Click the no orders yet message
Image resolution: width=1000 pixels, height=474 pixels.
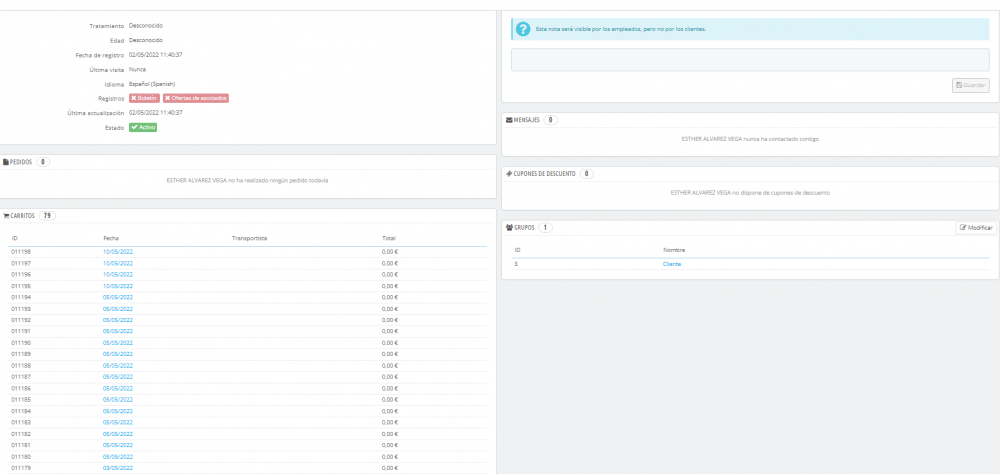(x=247, y=181)
